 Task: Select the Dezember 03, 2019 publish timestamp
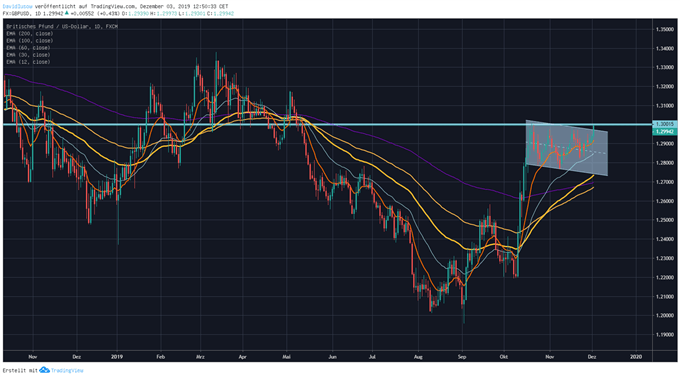(183, 7)
